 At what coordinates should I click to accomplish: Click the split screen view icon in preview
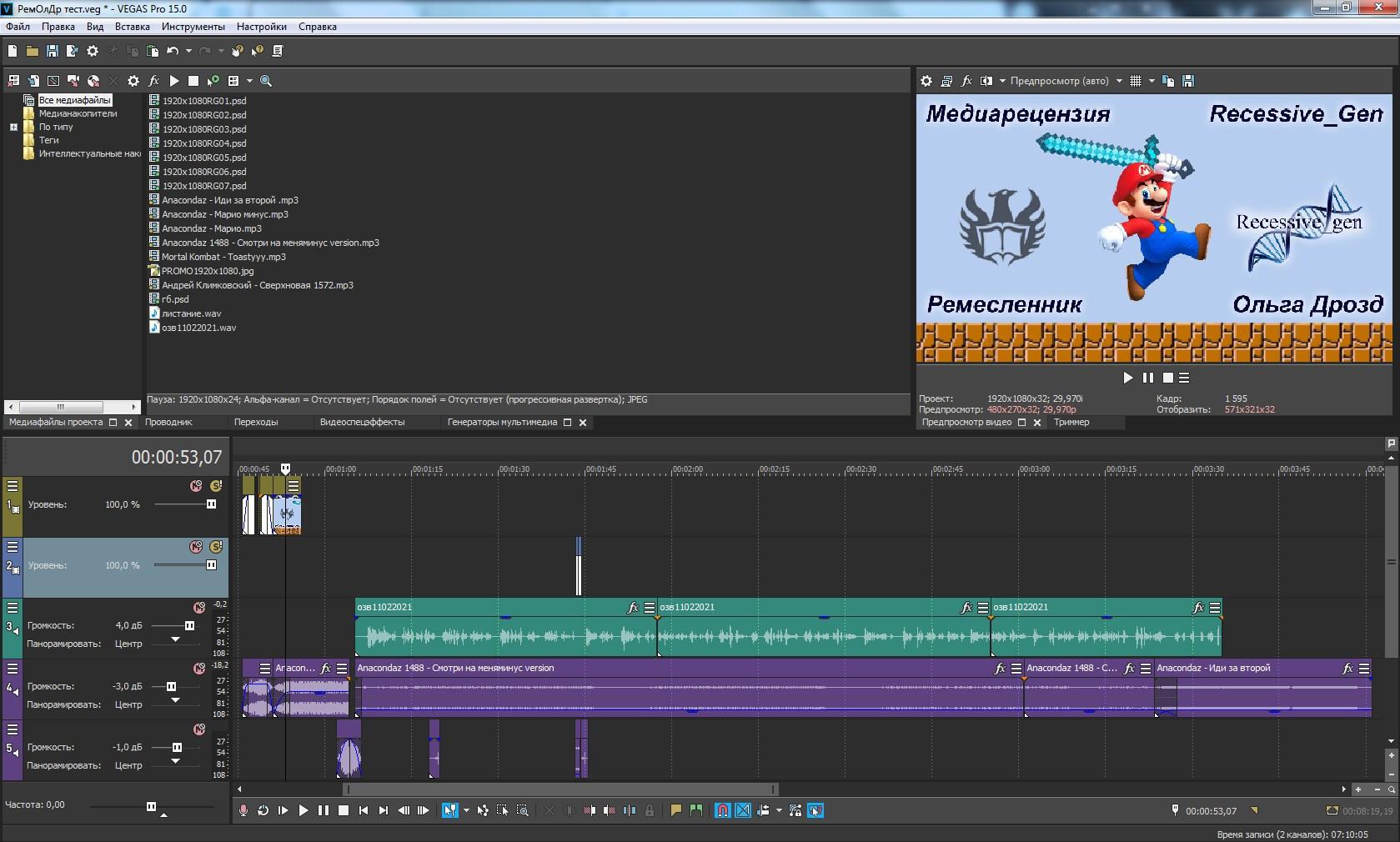(986, 81)
